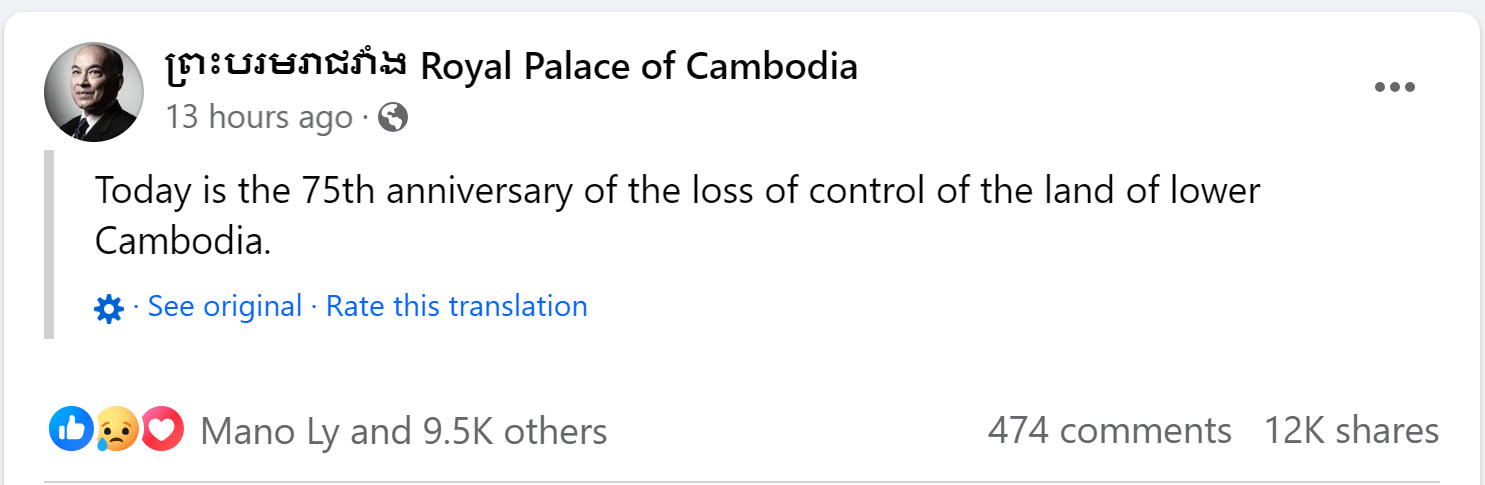
Task: Click "See original" to show untranslated post
Action: [x=224, y=306]
